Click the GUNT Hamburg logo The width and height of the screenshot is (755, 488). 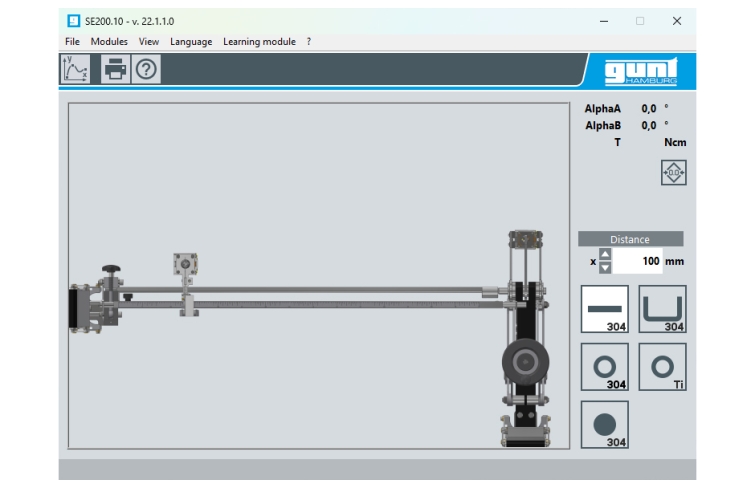(641, 72)
